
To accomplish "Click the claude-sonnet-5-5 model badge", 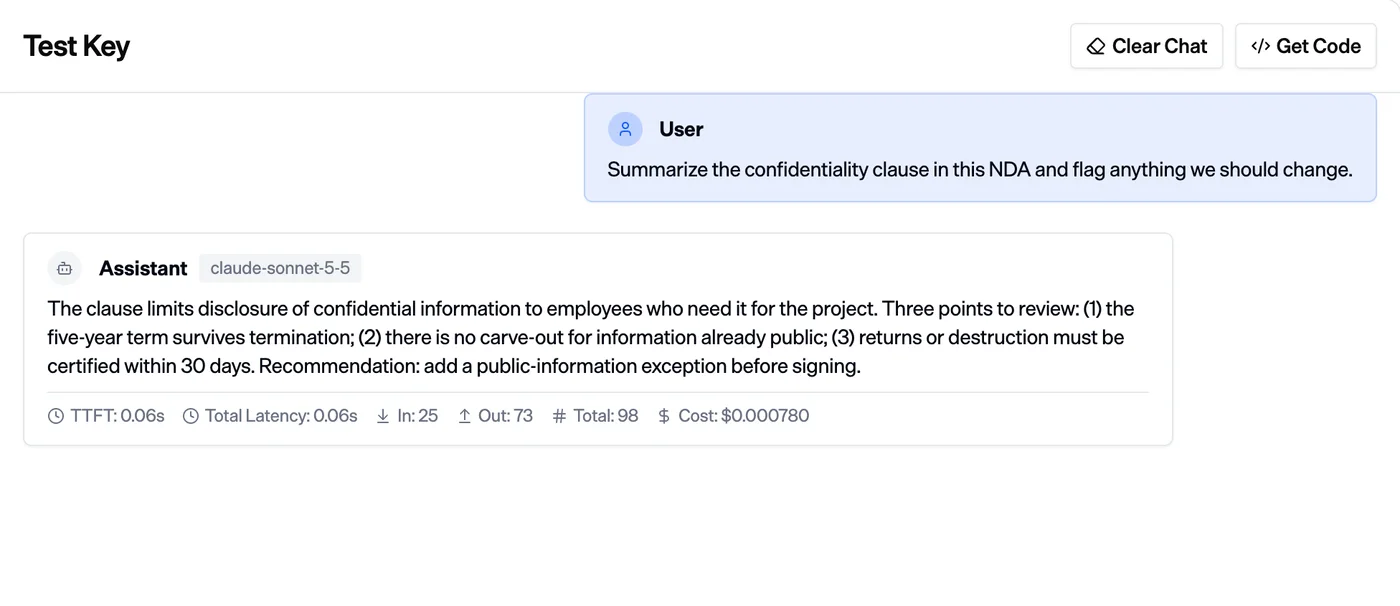I will tap(280, 268).
